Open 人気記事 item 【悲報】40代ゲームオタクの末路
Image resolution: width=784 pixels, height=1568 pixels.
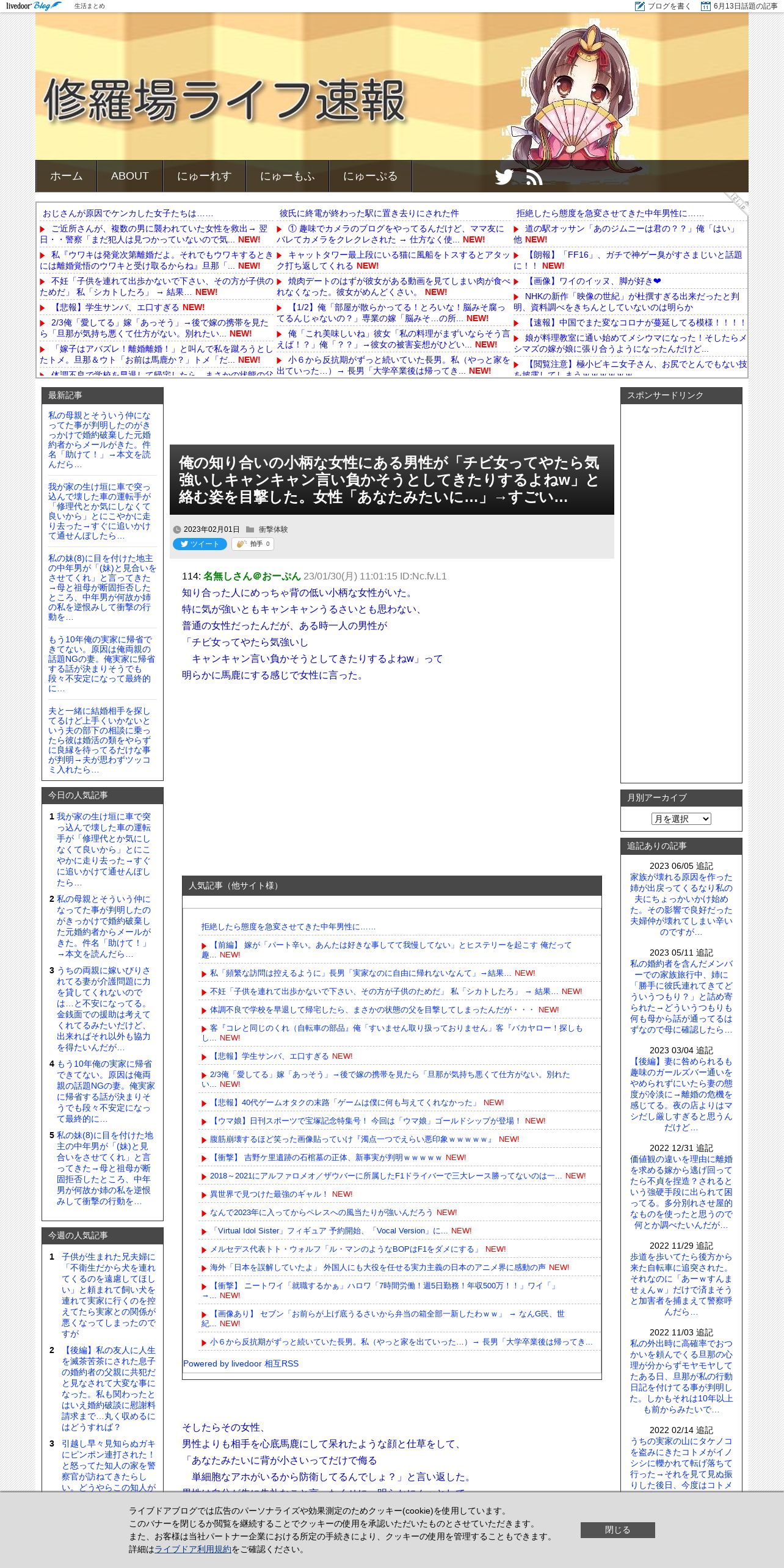pyautogui.click(x=344, y=1102)
